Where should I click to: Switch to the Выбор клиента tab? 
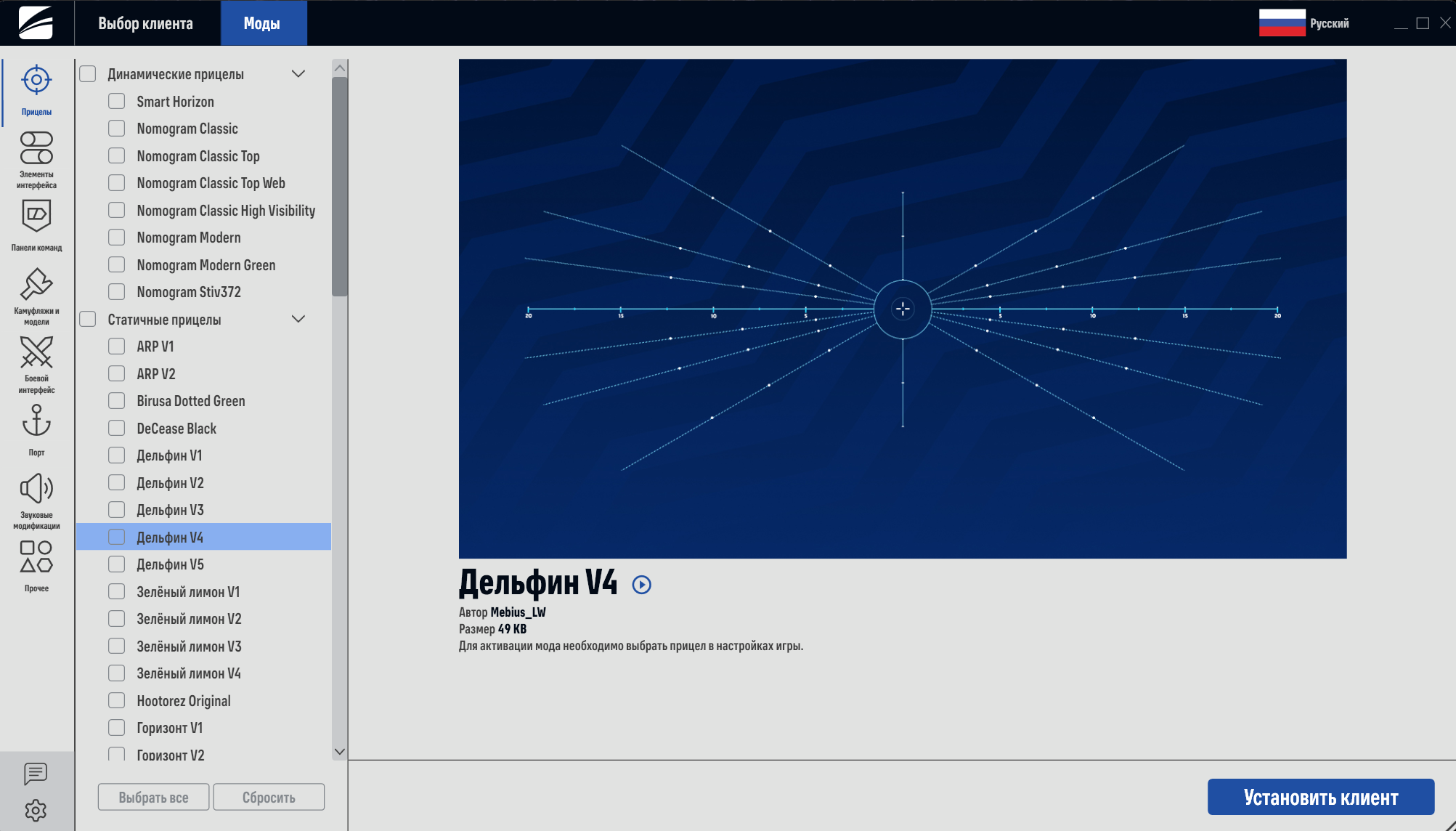146,23
